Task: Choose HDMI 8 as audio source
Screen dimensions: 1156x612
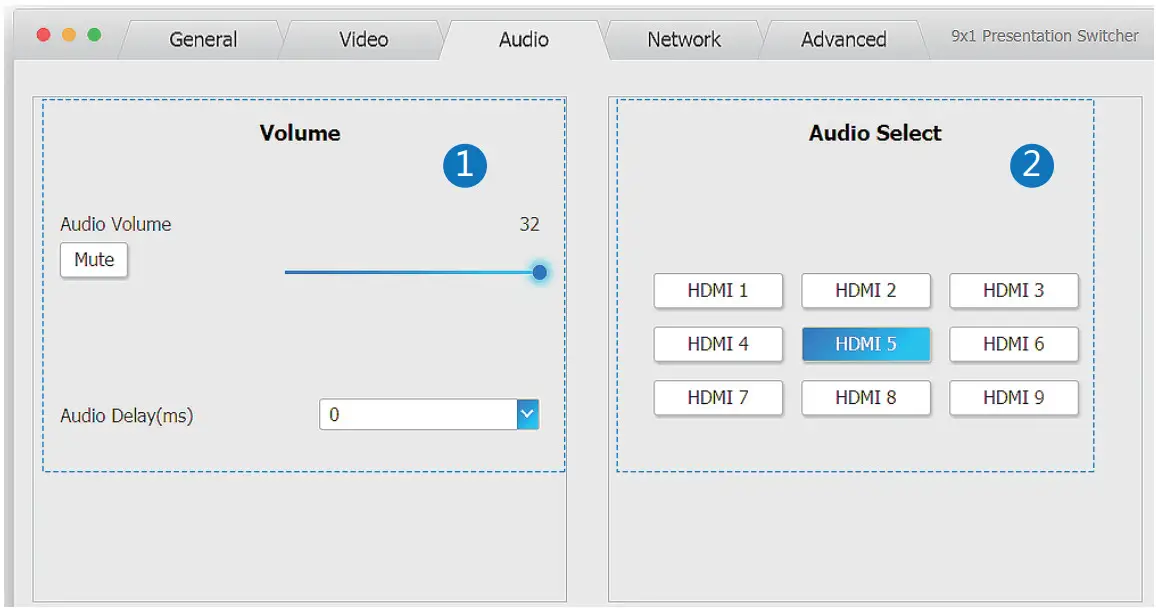Action: (866, 397)
